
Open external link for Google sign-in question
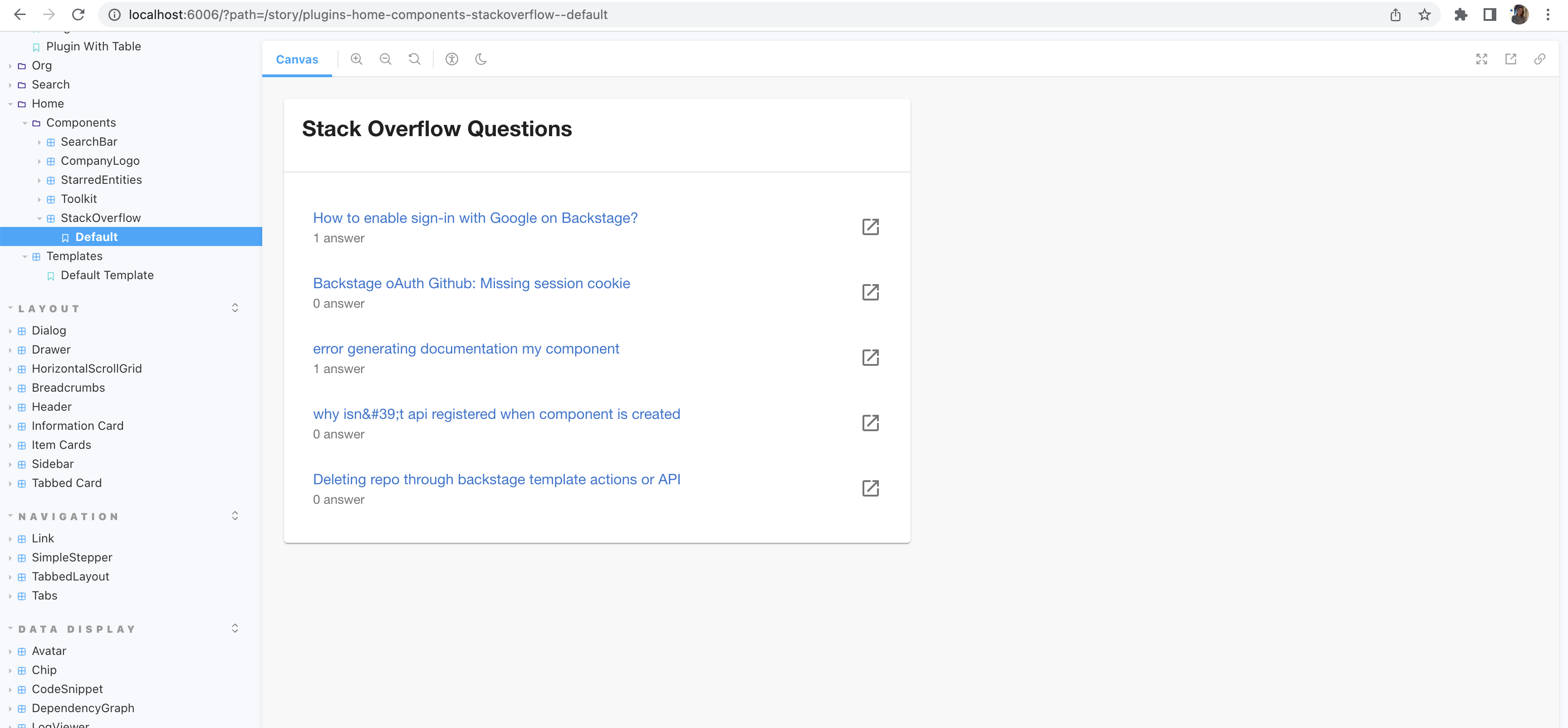click(x=871, y=227)
